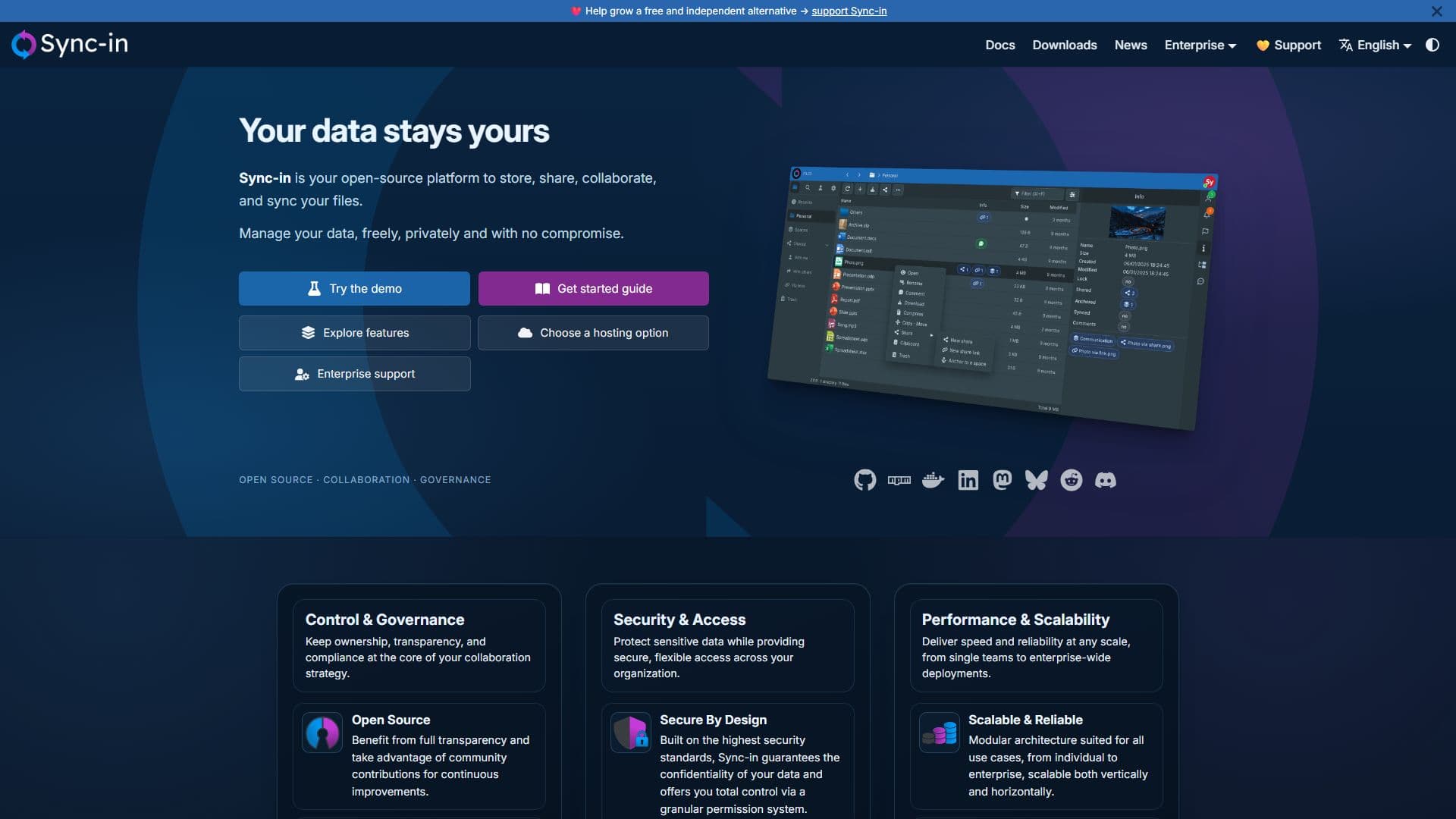1456x819 pixels.
Task: Dismiss the top announcement banner
Action: tap(1436, 11)
